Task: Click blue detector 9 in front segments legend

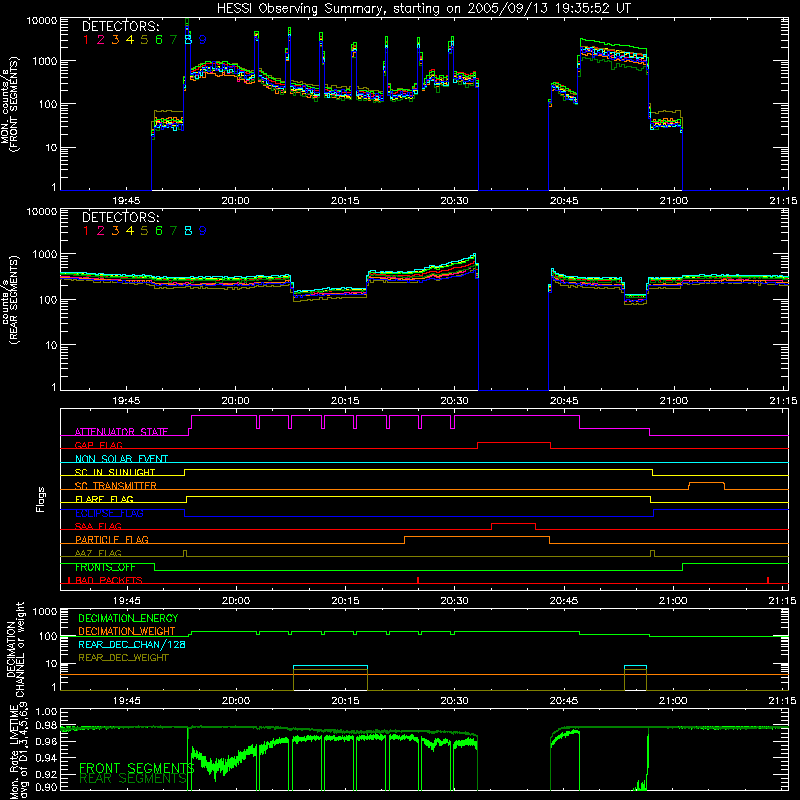Action: (x=203, y=40)
